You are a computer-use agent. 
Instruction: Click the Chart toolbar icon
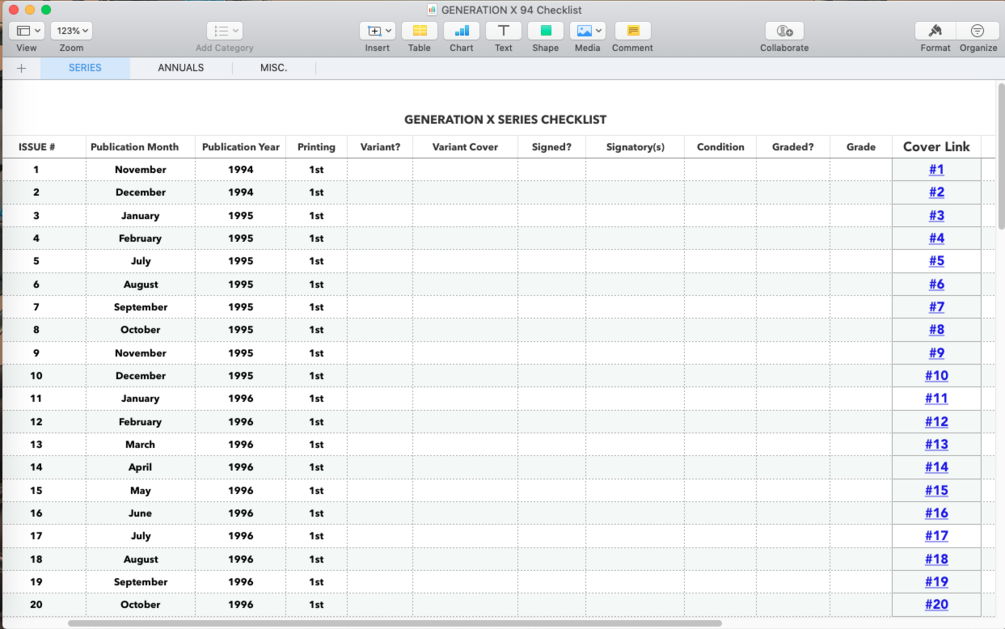pos(461,31)
